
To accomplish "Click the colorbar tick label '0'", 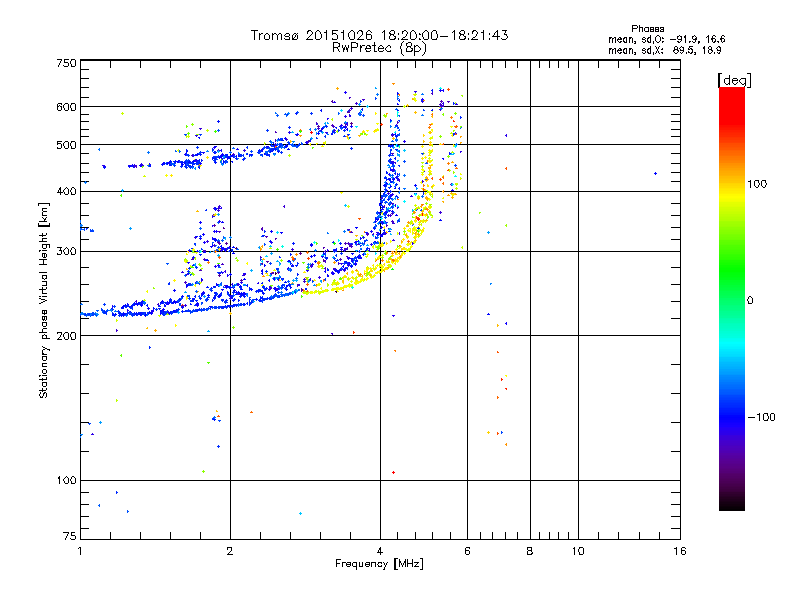I will (x=750, y=301).
